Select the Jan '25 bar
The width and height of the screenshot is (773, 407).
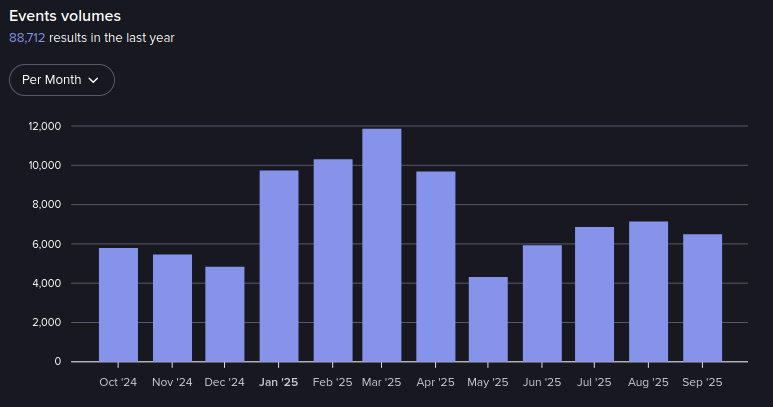coord(278,266)
